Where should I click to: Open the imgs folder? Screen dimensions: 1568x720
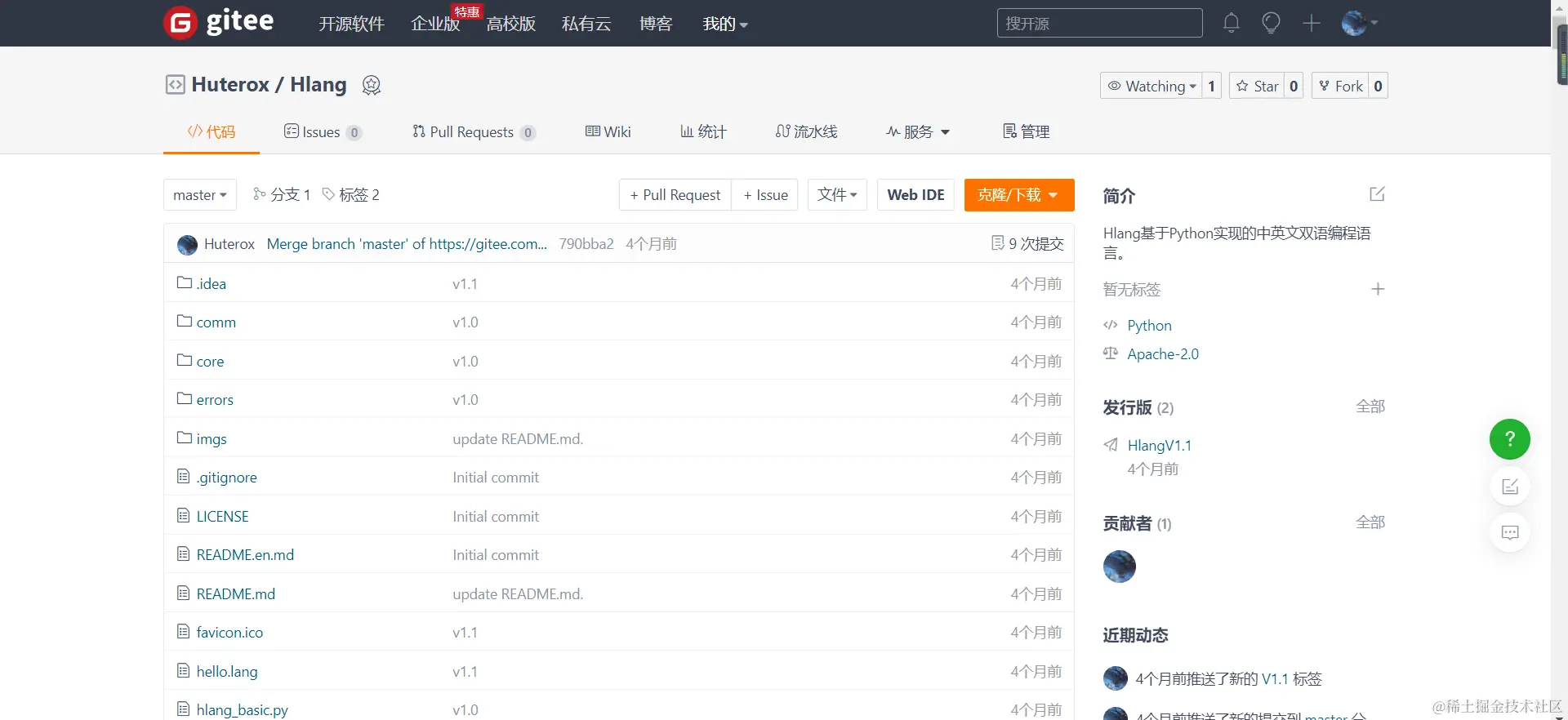[212, 439]
